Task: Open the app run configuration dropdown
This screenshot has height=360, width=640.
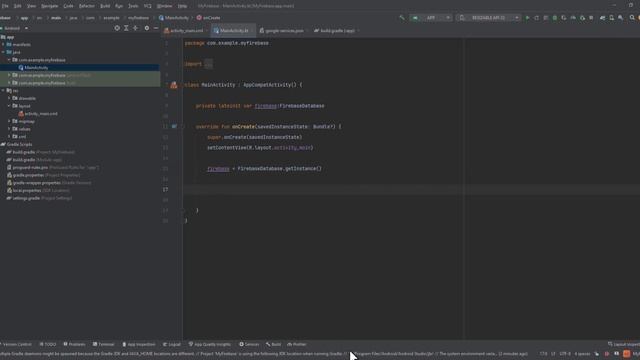Action: [x=431, y=18]
